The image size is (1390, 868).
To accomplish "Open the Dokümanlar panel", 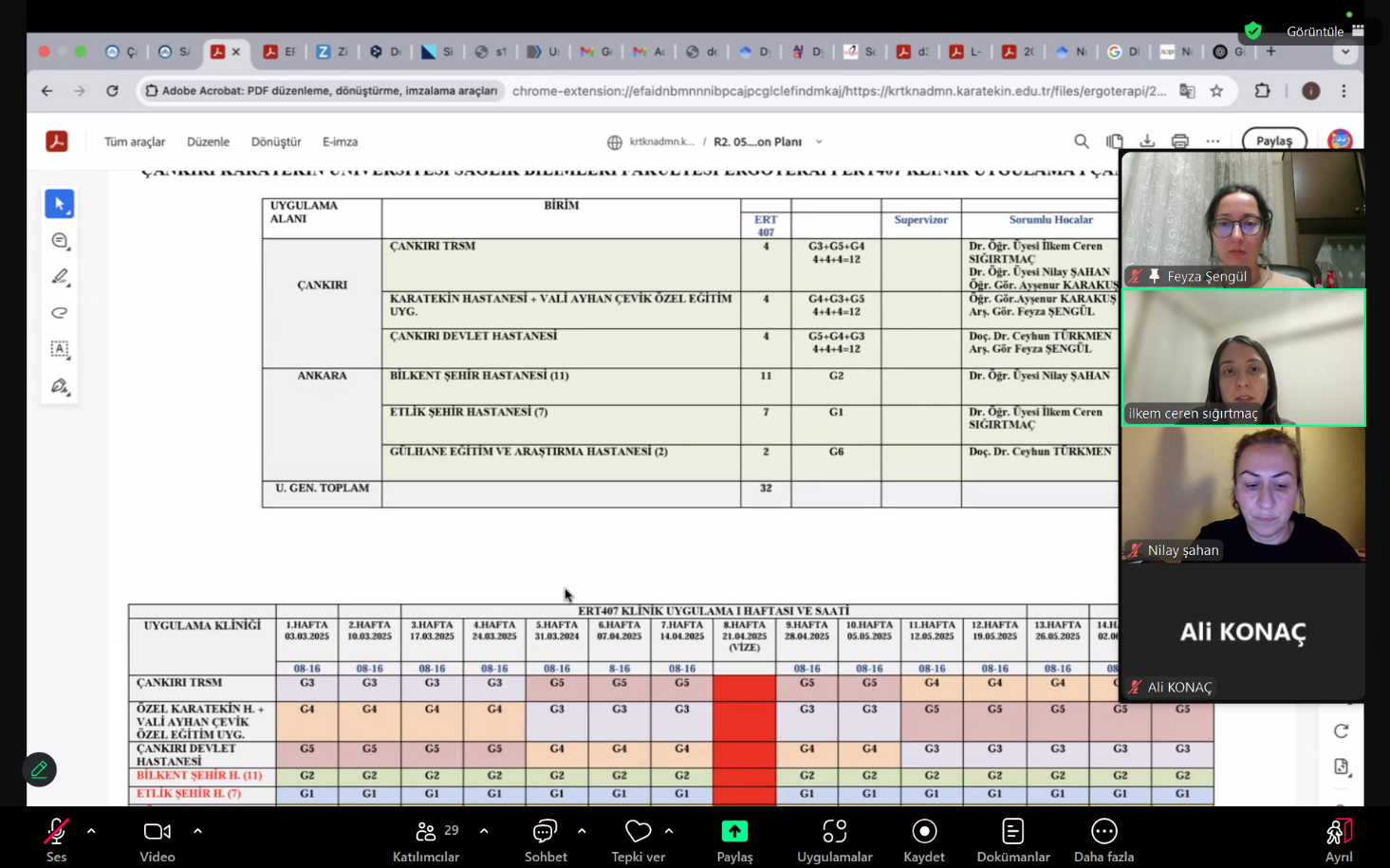I will (1012, 840).
